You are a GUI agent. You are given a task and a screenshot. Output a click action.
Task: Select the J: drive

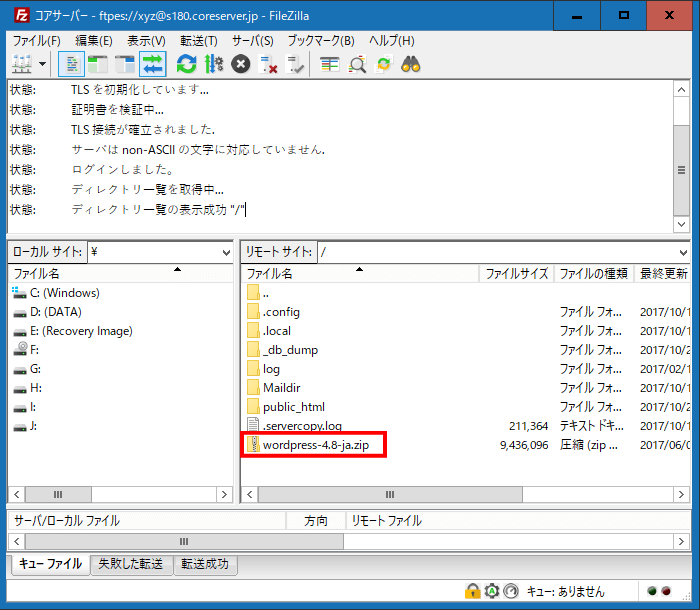[x=25, y=426]
